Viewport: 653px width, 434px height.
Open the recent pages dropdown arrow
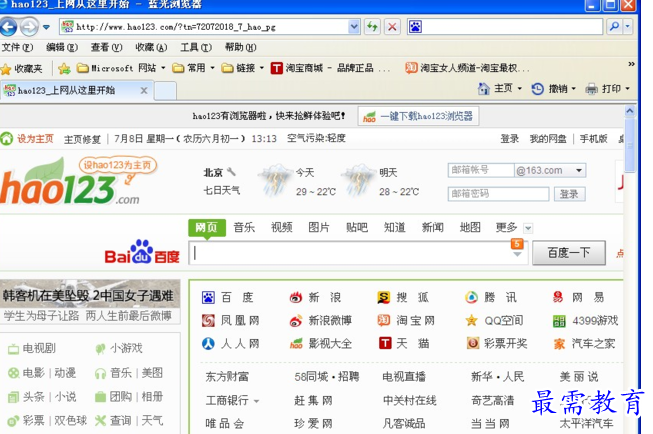tap(46, 27)
